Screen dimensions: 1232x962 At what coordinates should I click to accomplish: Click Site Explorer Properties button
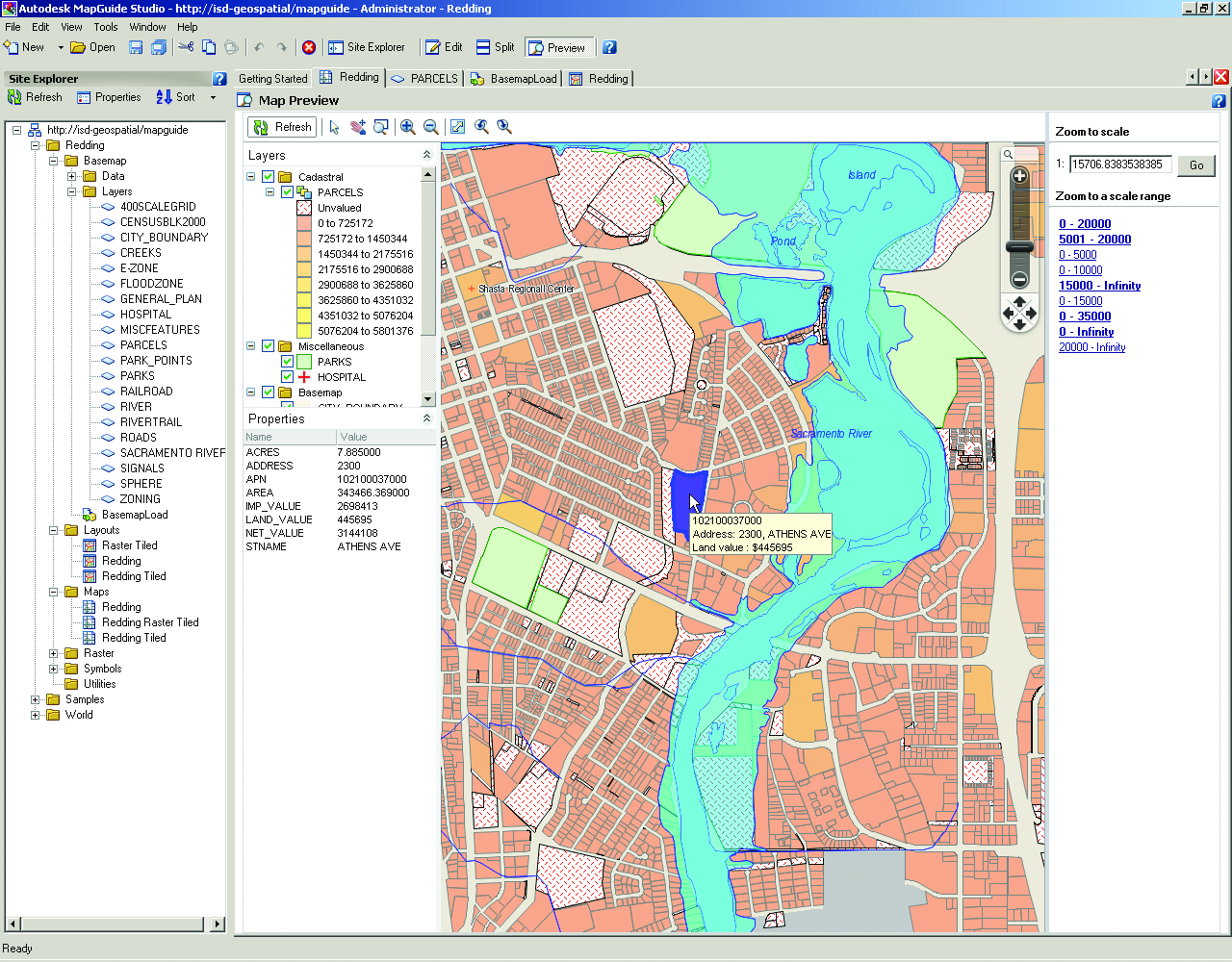[109, 97]
